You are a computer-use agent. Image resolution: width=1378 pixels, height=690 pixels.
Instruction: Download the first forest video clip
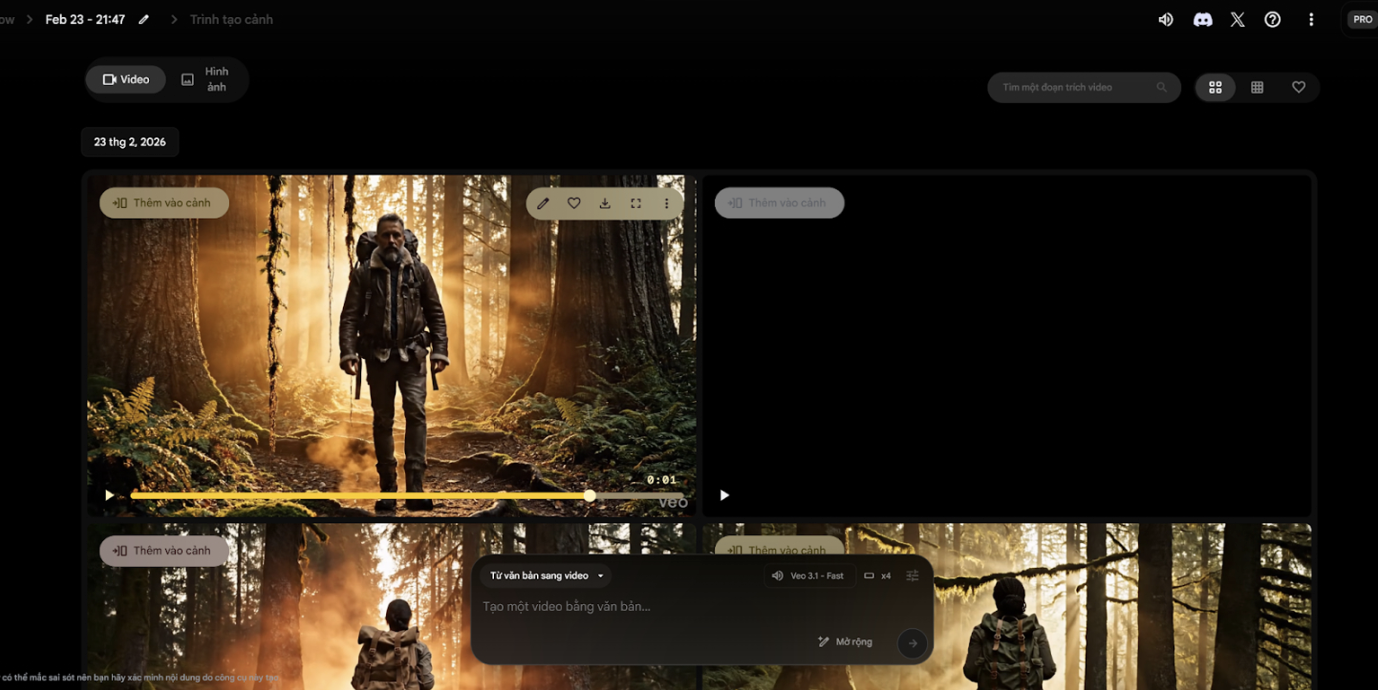pyautogui.click(x=605, y=203)
